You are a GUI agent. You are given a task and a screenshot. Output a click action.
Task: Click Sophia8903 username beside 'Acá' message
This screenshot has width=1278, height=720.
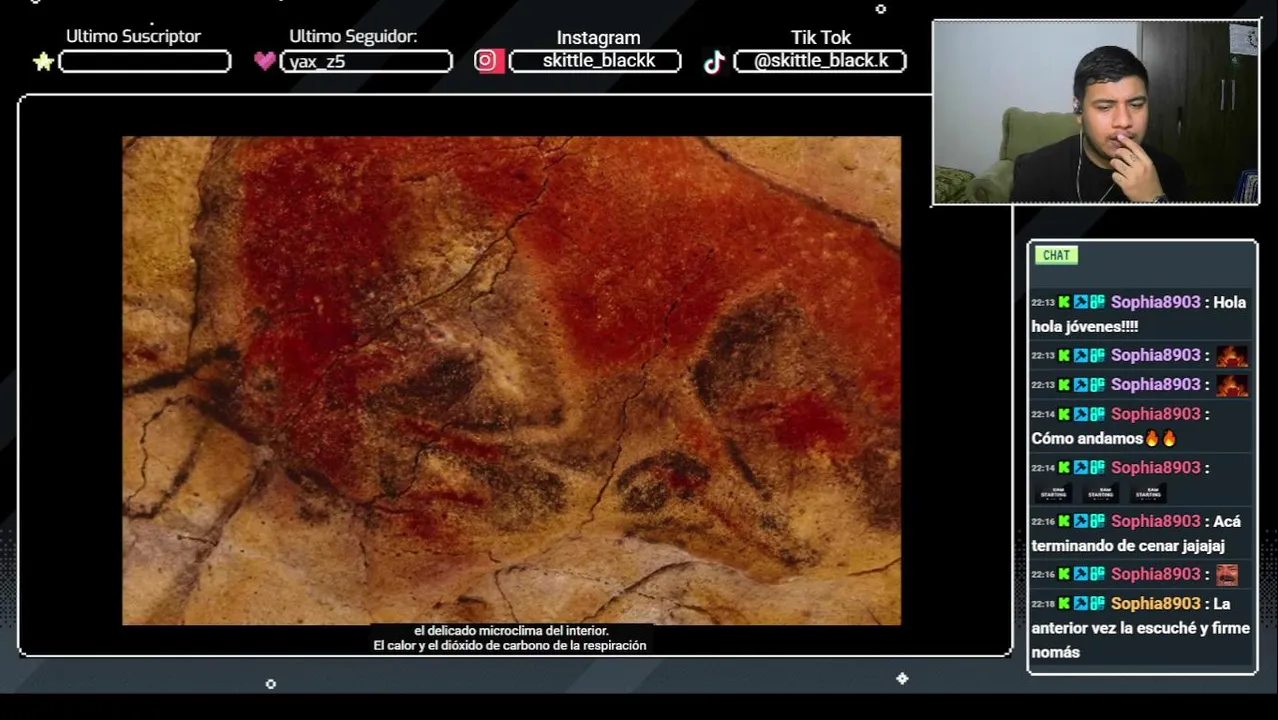pos(1155,521)
